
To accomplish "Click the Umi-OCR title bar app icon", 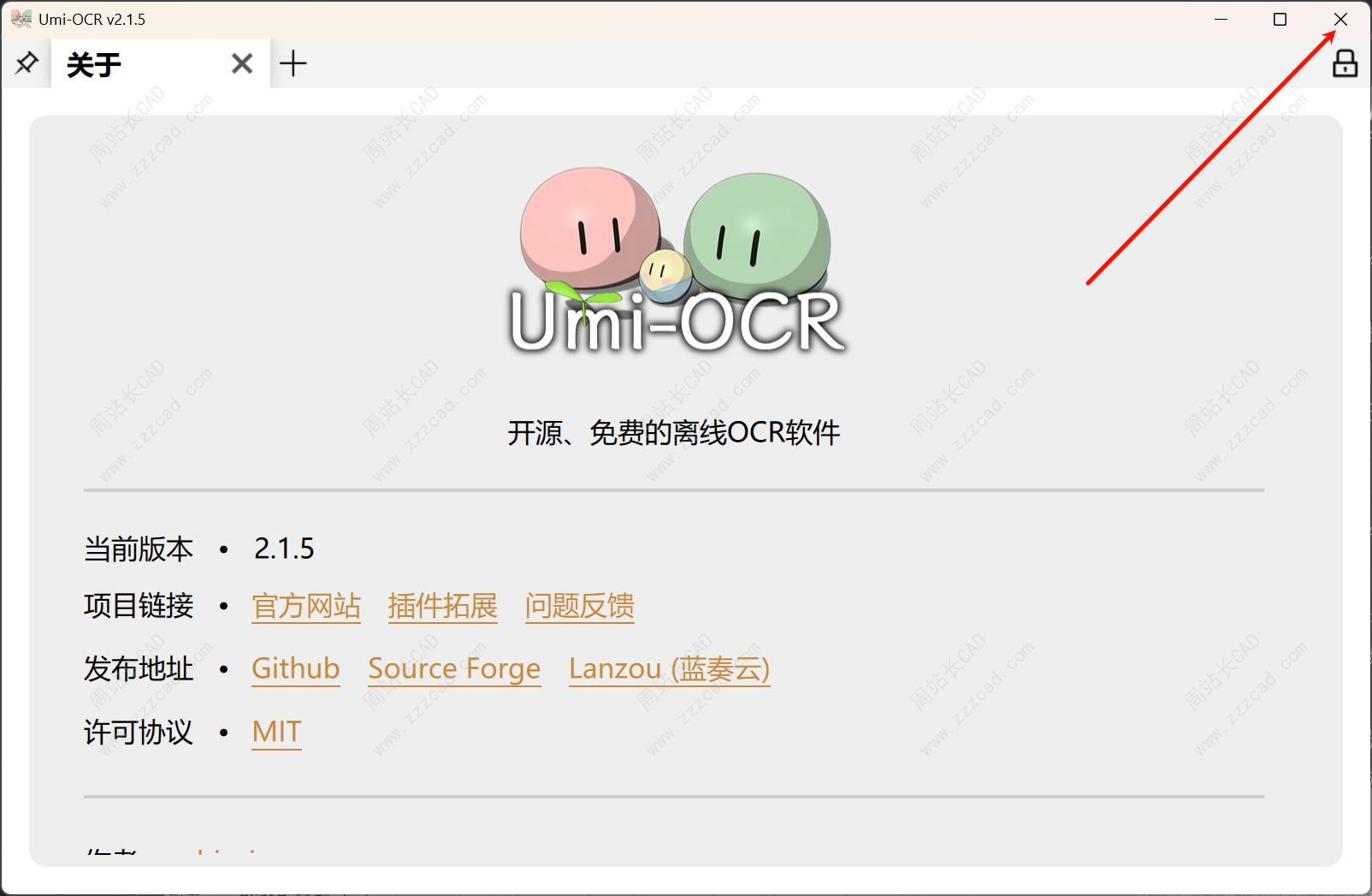I will coord(21,19).
